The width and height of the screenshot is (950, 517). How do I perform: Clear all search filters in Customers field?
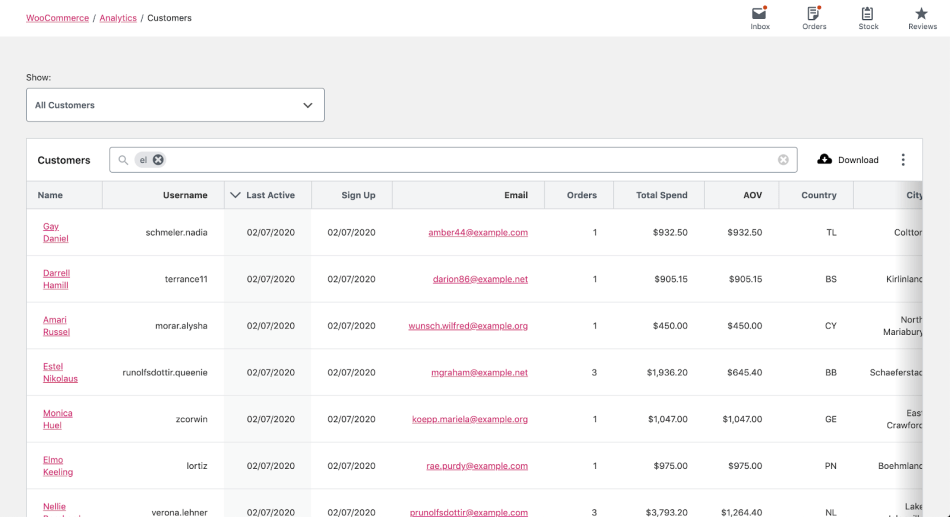click(x=783, y=160)
